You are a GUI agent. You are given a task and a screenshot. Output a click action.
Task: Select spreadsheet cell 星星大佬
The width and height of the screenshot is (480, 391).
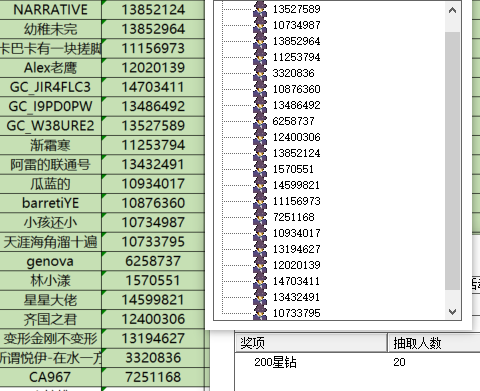click(x=51, y=300)
